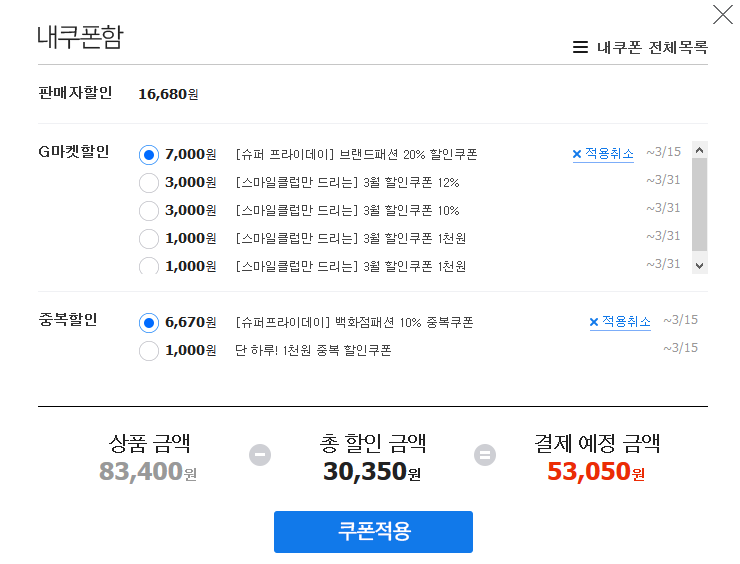Select the 3,000원 10% 할인쿠폰 radio
Image resolution: width=740 pixels, height=564 pixels.
(x=149, y=211)
